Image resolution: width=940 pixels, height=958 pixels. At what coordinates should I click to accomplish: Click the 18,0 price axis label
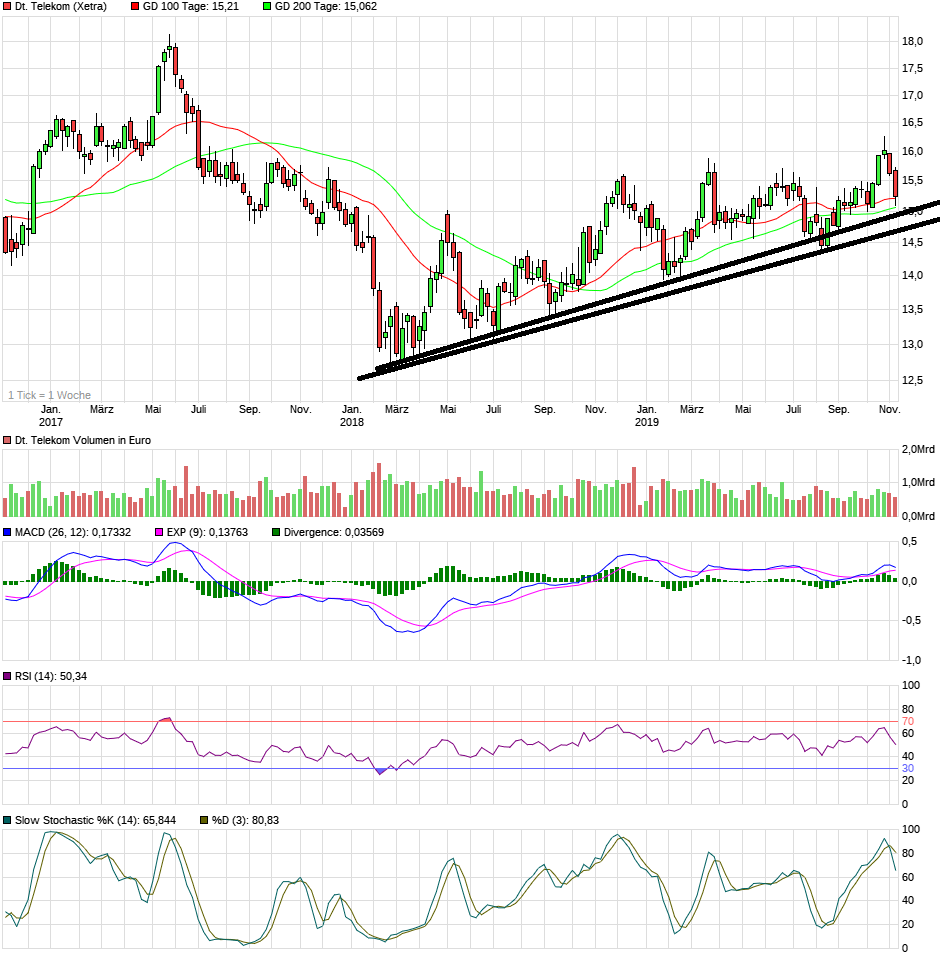tap(912, 42)
